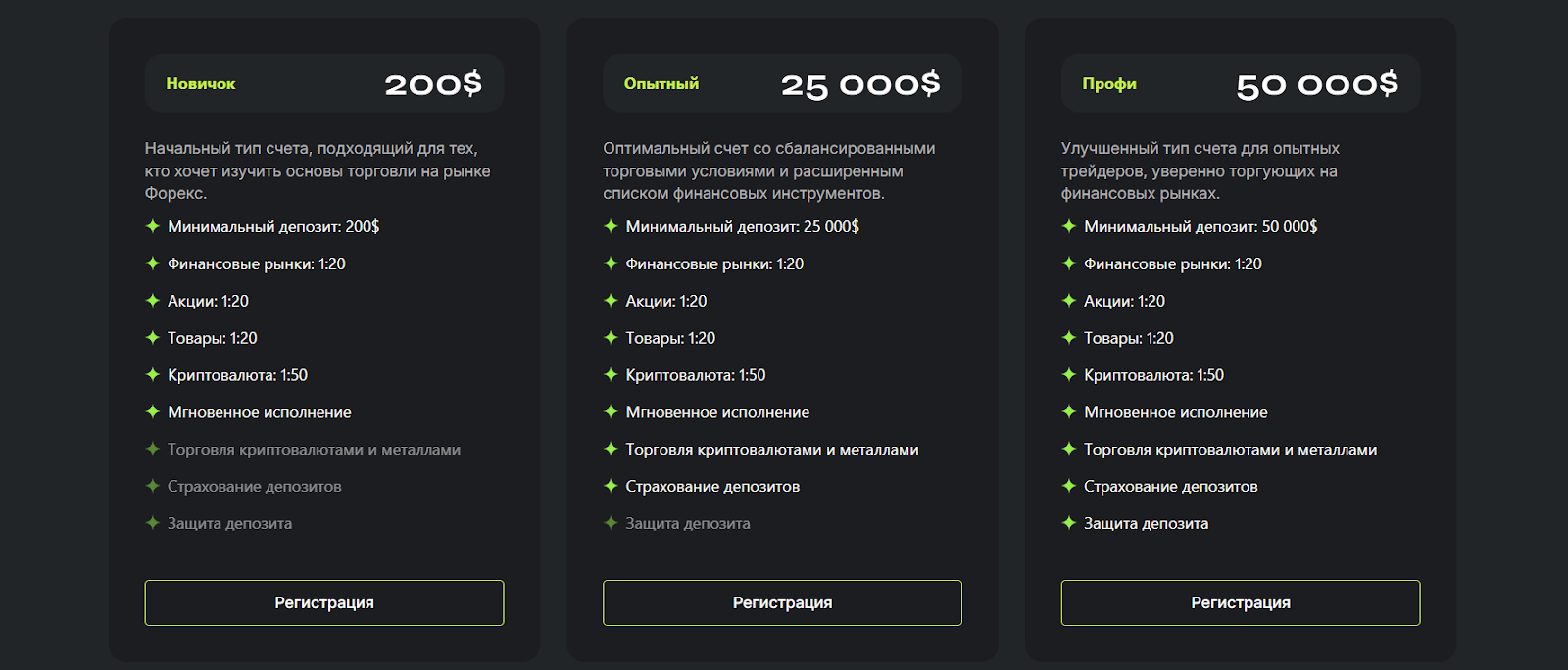Click Регистрация button in Опытный plan

(782, 602)
